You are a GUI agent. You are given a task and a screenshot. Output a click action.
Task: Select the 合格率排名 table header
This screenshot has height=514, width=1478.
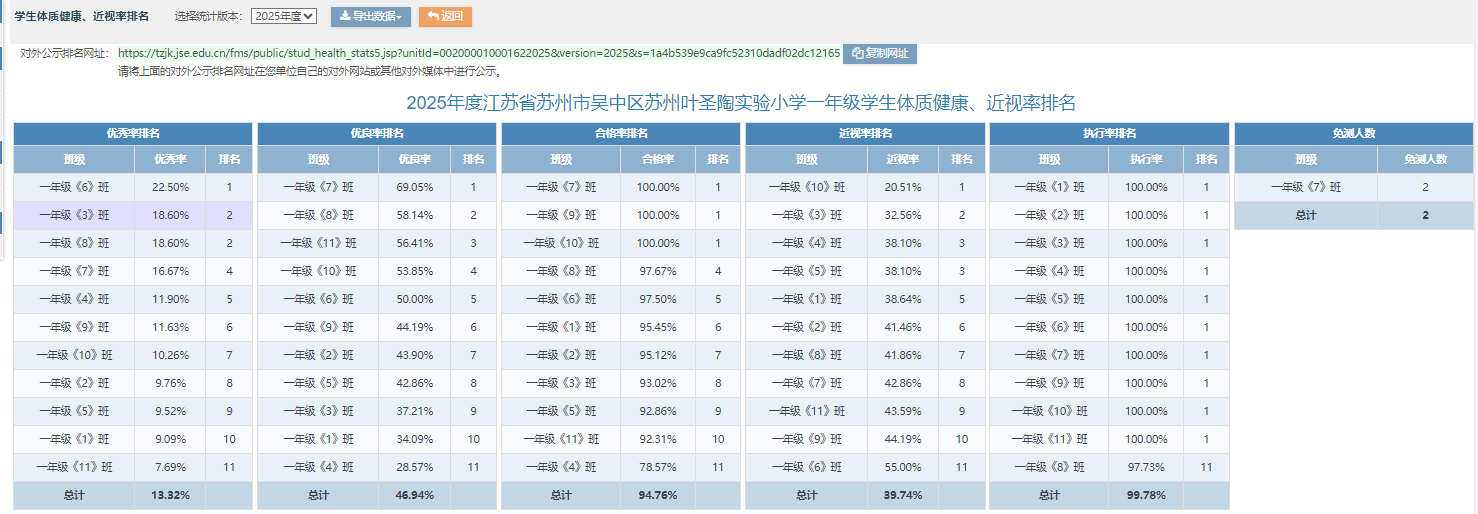(621, 133)
